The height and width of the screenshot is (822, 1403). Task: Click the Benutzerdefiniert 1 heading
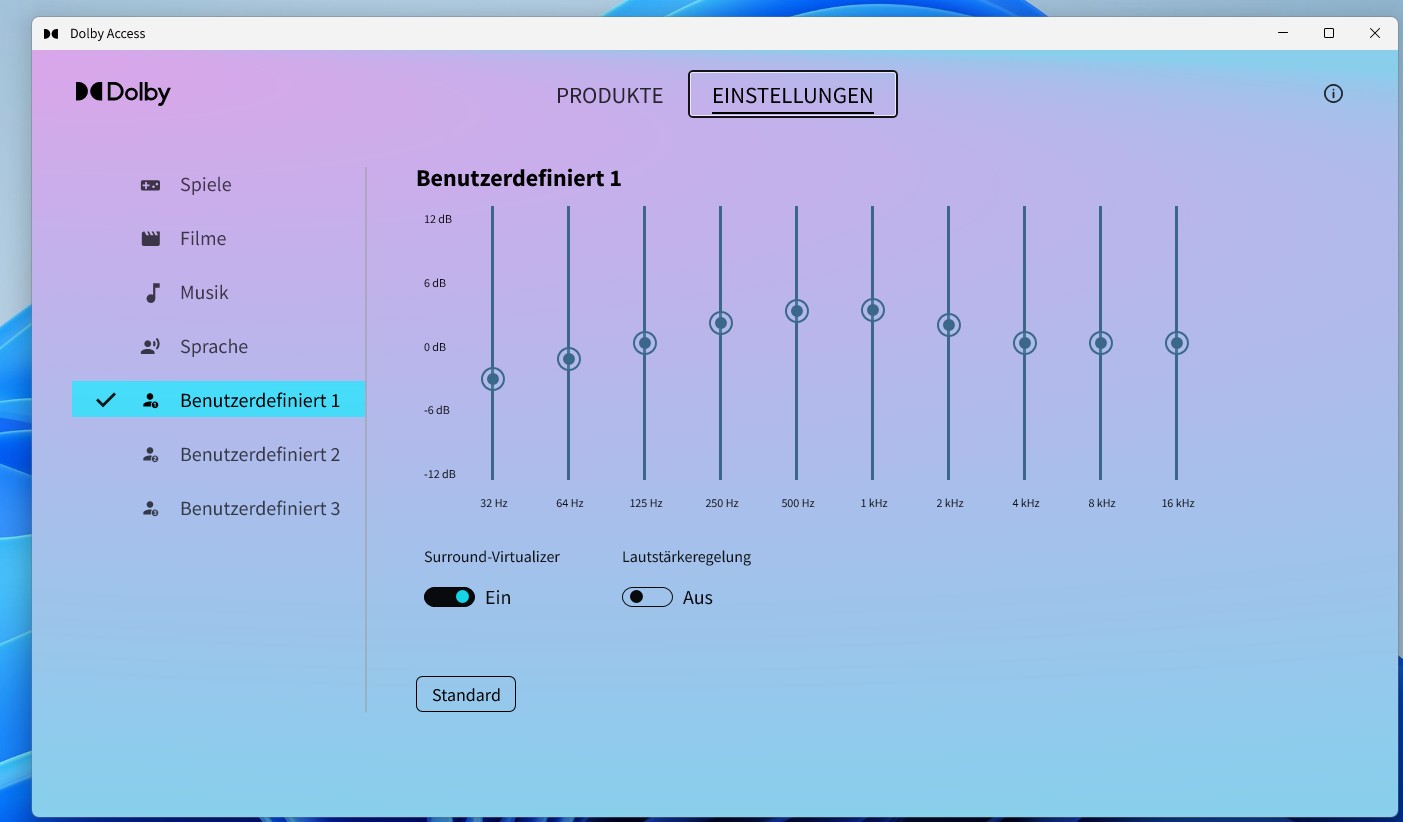tap(519, 179)
